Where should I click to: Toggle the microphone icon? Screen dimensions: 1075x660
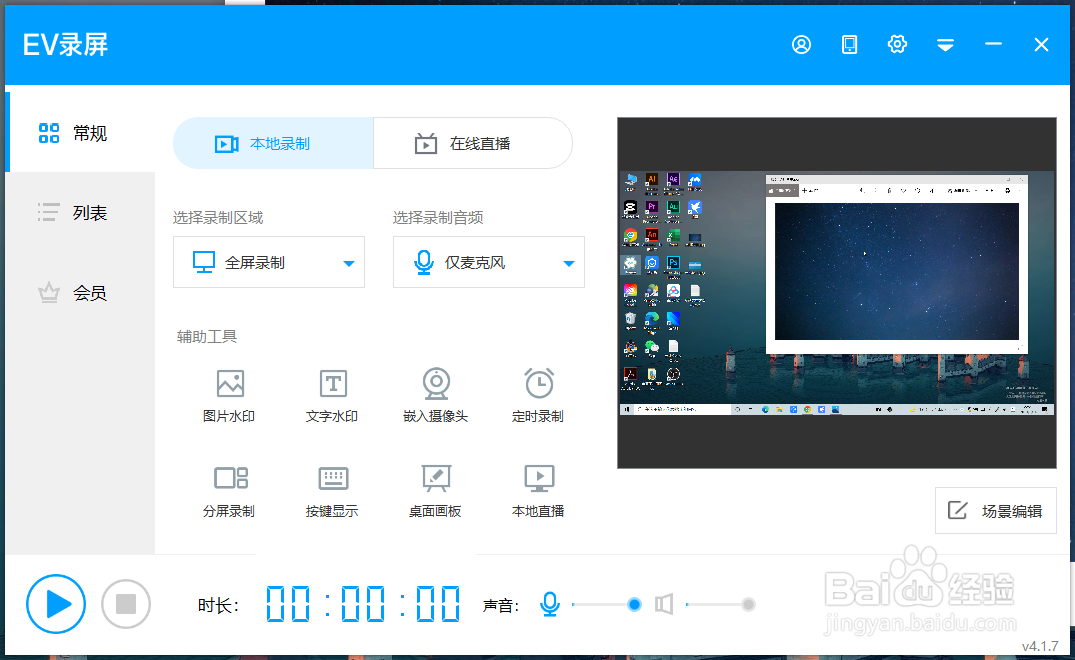(549, 604)
